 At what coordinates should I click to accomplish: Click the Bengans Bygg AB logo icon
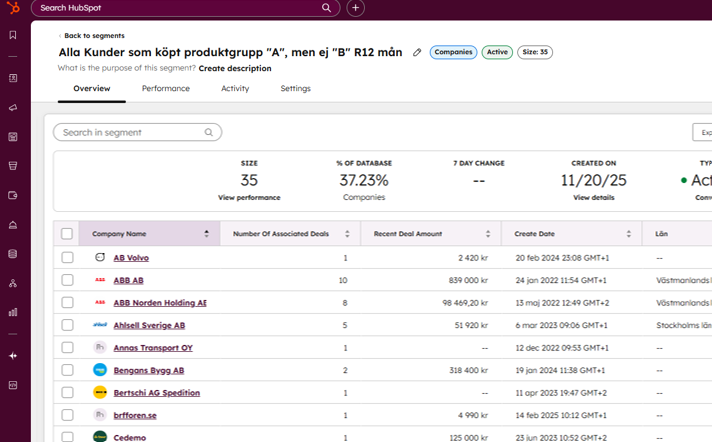(x=100, y=370)
